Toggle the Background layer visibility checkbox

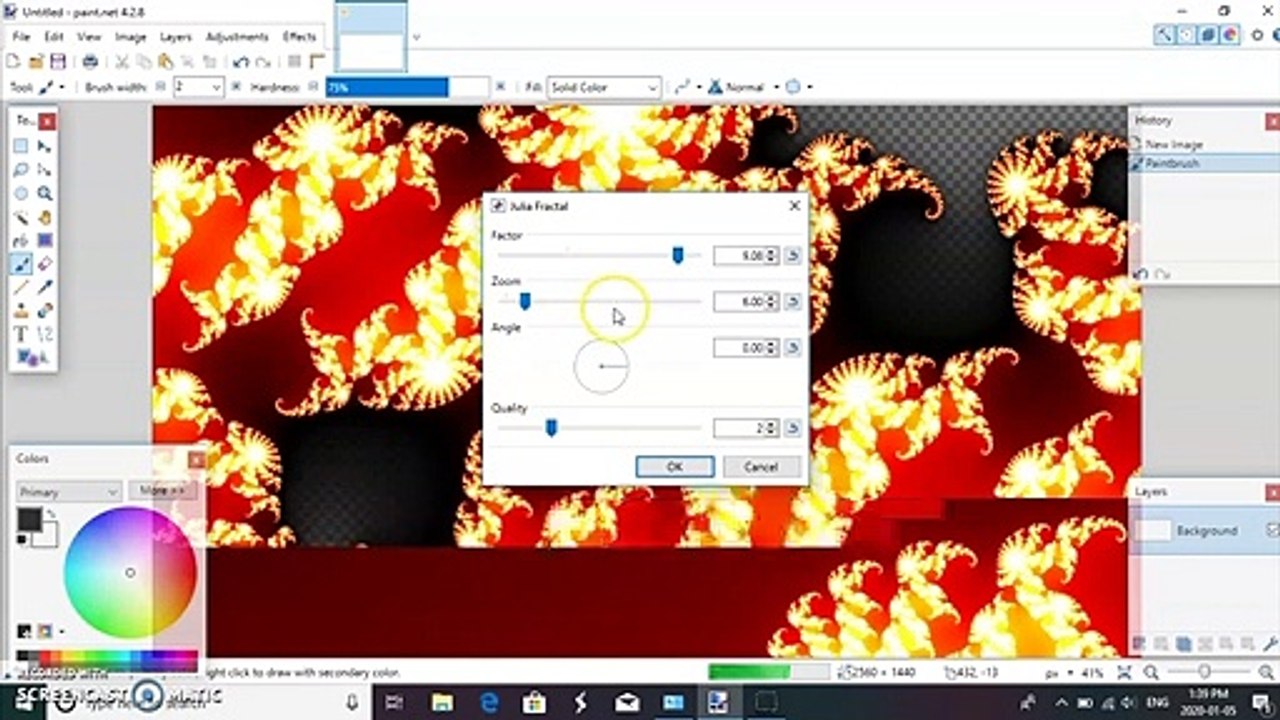point(1272,530)
